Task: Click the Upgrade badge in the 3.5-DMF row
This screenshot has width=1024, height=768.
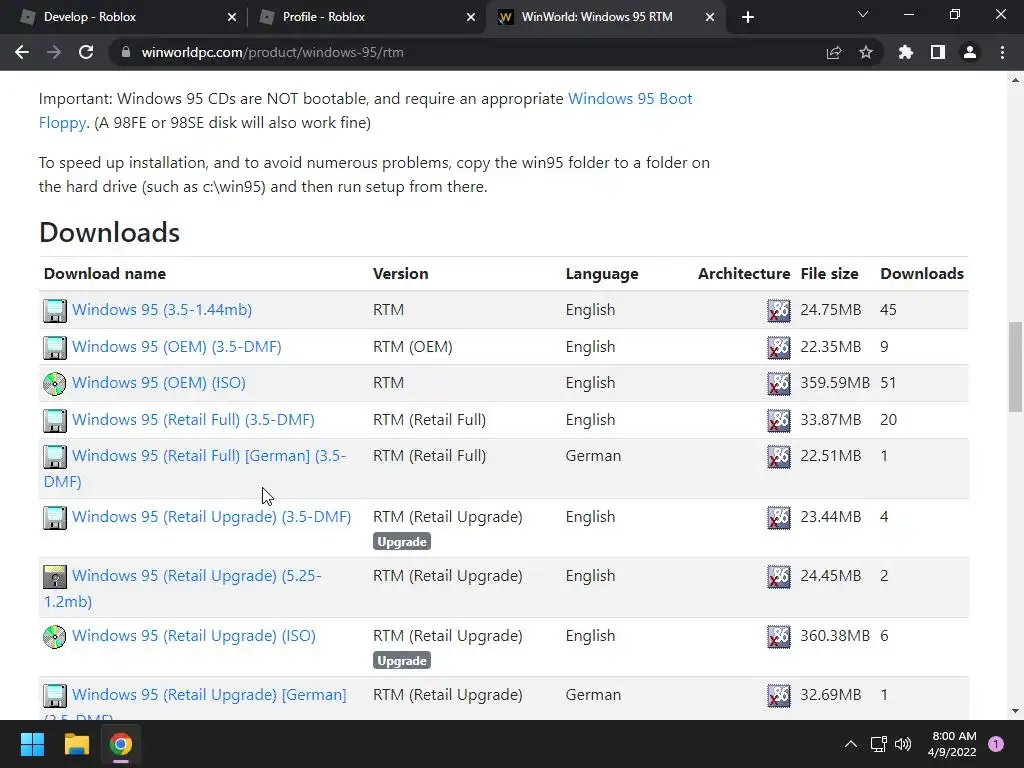Action: tap(402, 542)
